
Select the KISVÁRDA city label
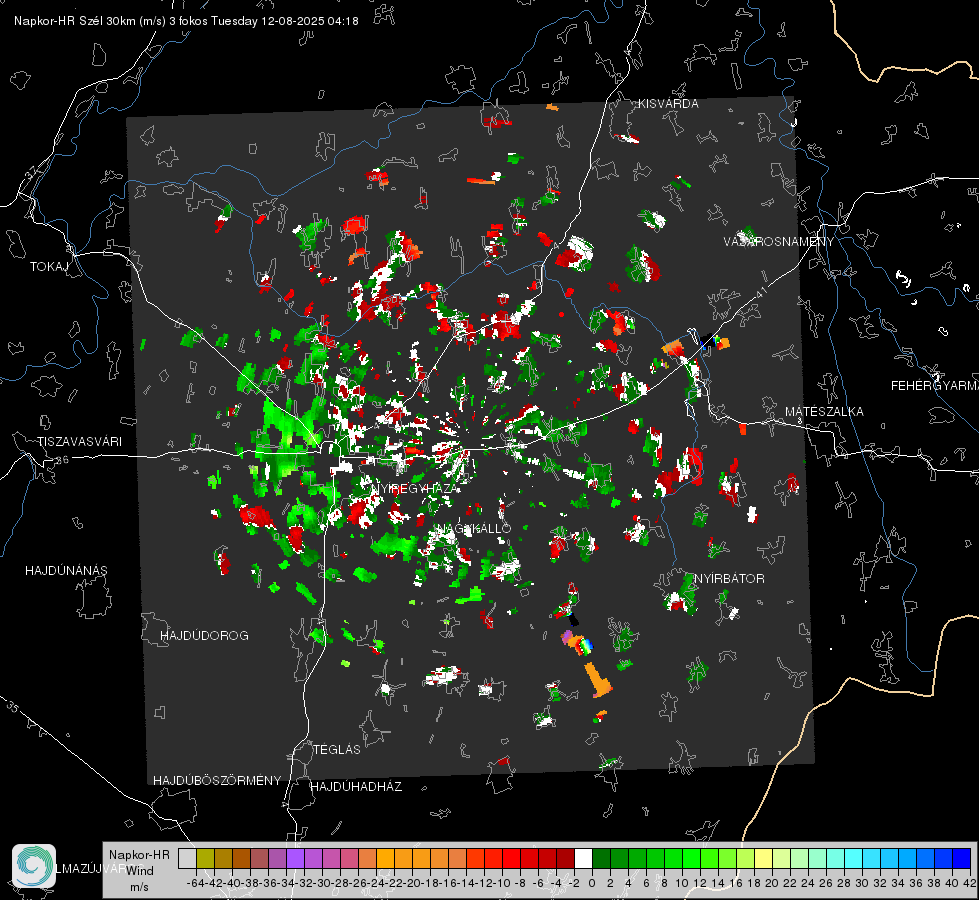click(x=668, y=104)
